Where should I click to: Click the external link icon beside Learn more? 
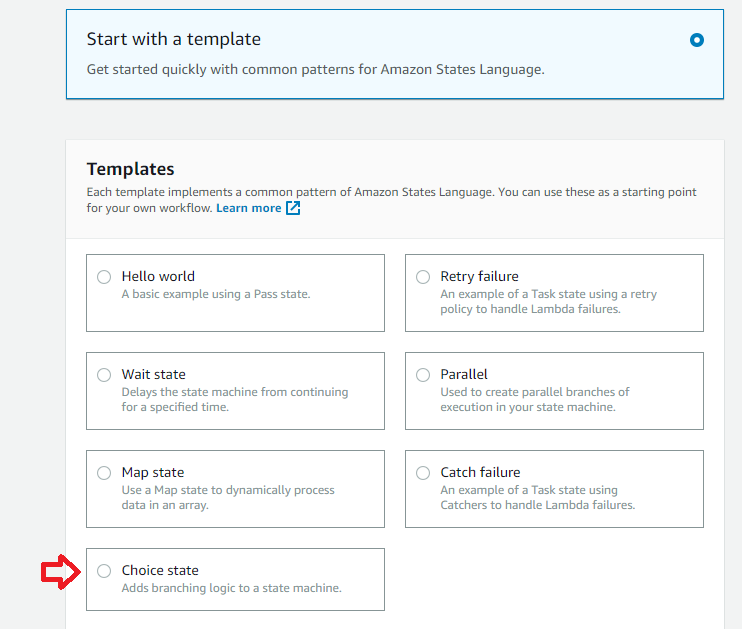click(293, 208)
